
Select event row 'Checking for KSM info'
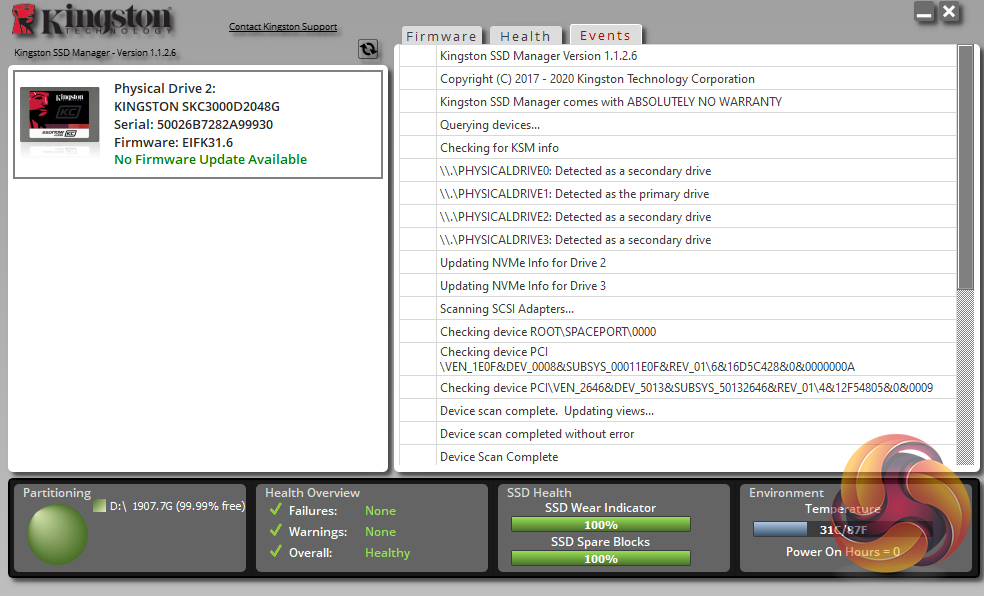[x=678, y=148]
